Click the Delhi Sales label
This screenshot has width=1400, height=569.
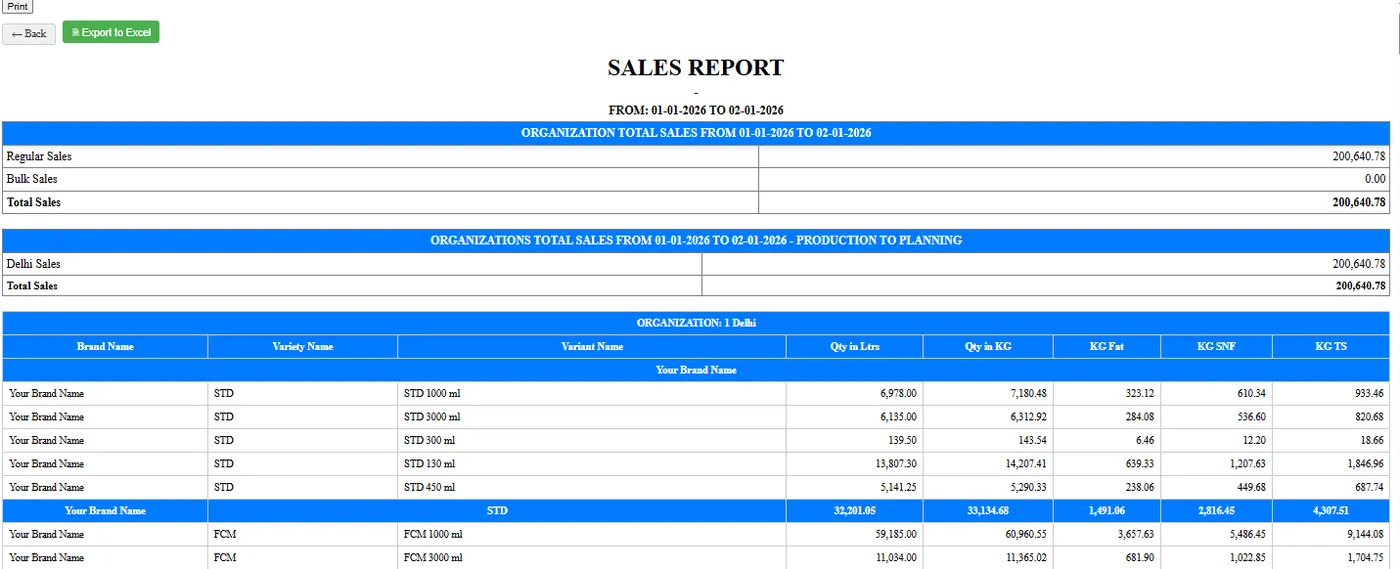tap(33, 264)
